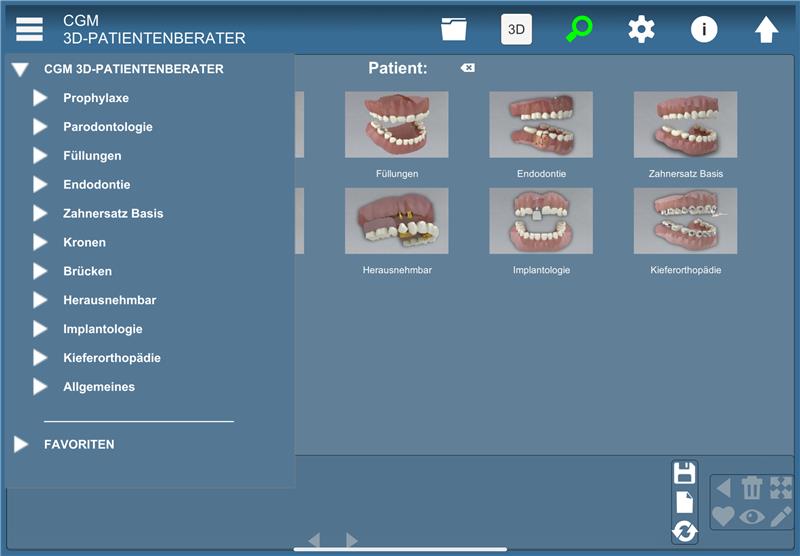Expand the Endodontie tree arrow
Viewport: 800px width, 556px height.
[x=40, y=184]
